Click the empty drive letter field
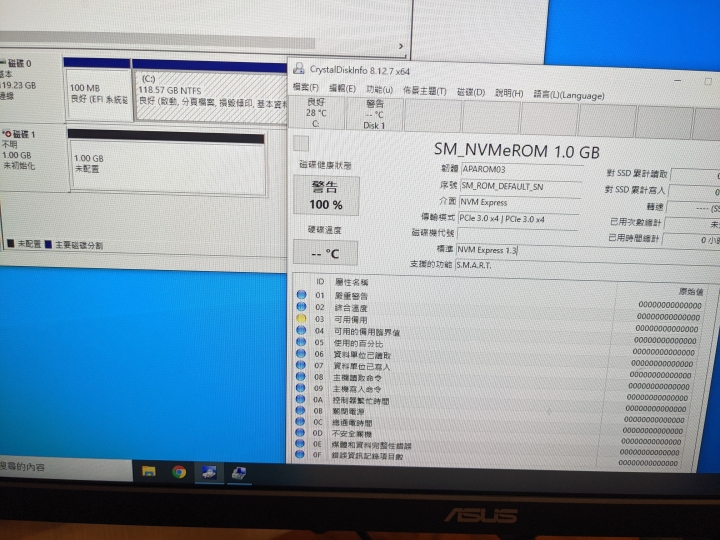 coord(517,235)
